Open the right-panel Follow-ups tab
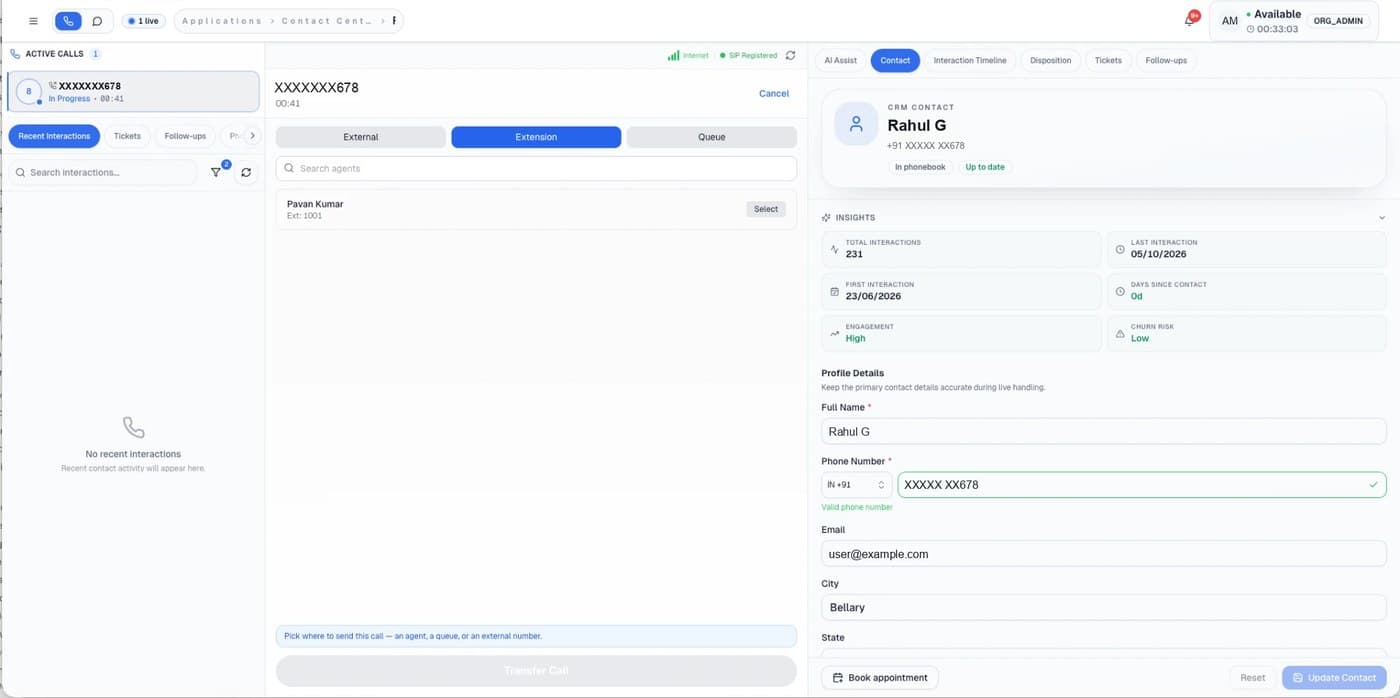Image resolution: width=1400 pixels, height=698 pixels. [1166, 60]
